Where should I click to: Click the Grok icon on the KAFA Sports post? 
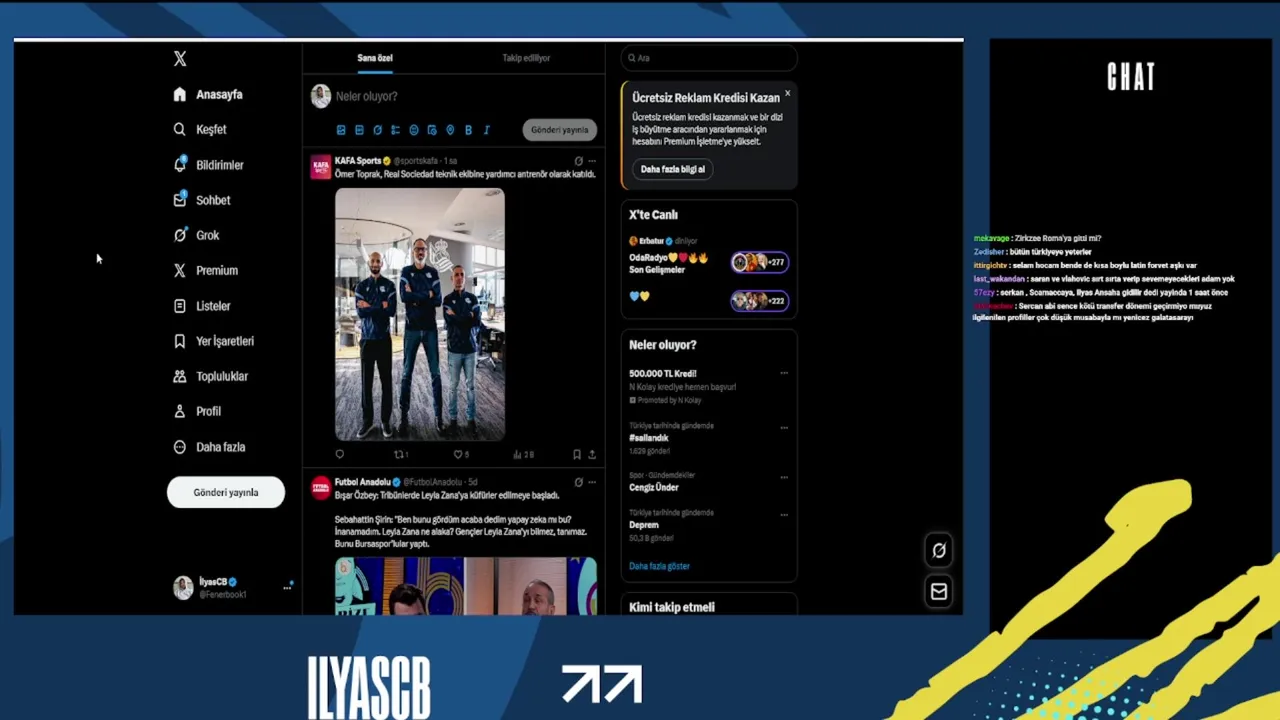(x=578, y=161)
